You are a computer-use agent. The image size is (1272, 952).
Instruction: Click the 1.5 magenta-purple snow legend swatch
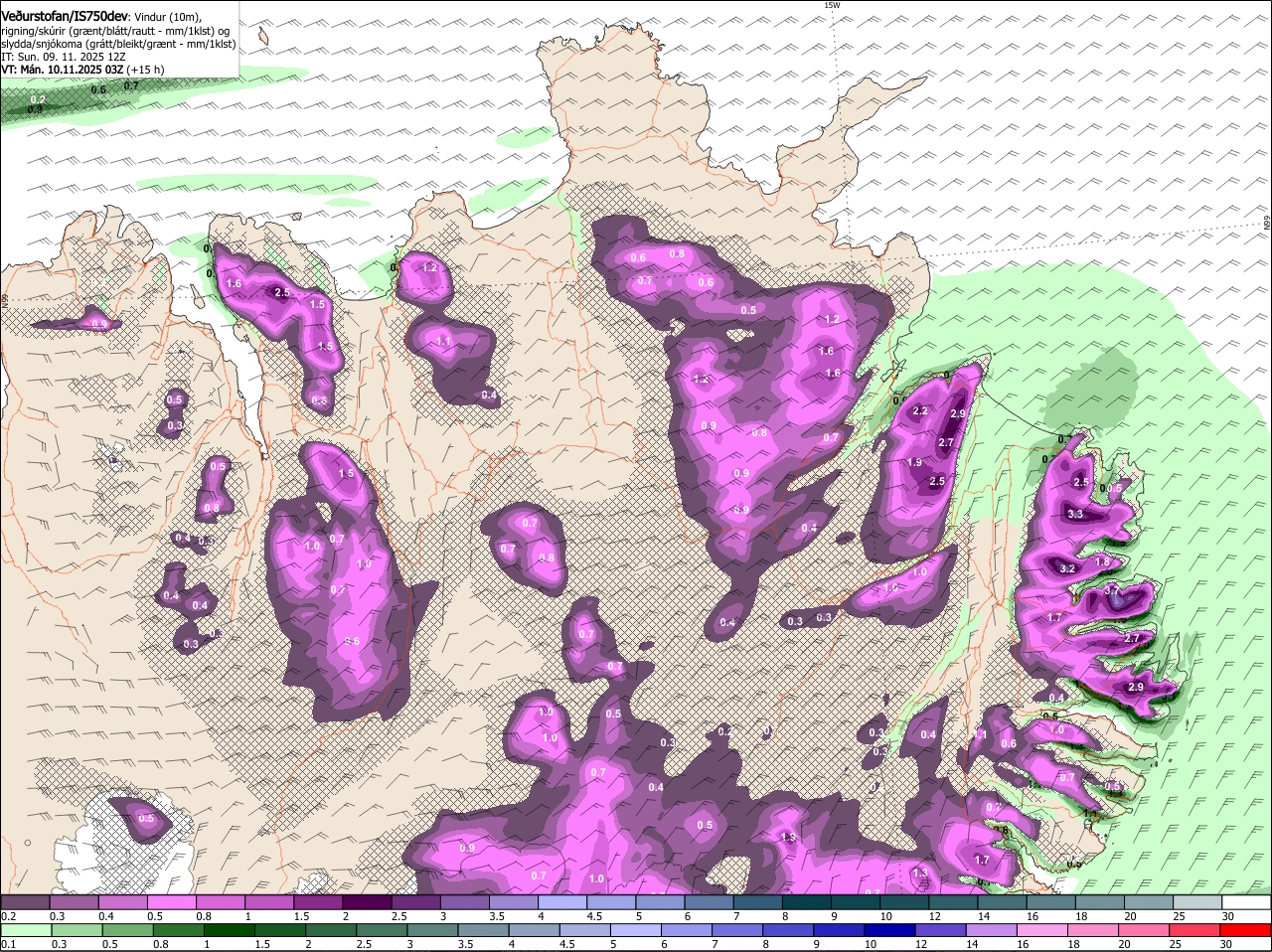(317, 902)
